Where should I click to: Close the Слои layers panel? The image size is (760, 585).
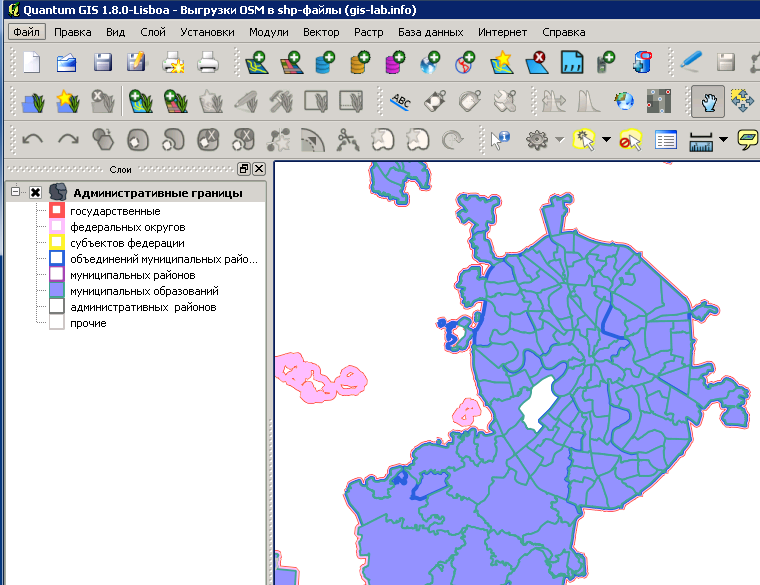pos(259,169)
